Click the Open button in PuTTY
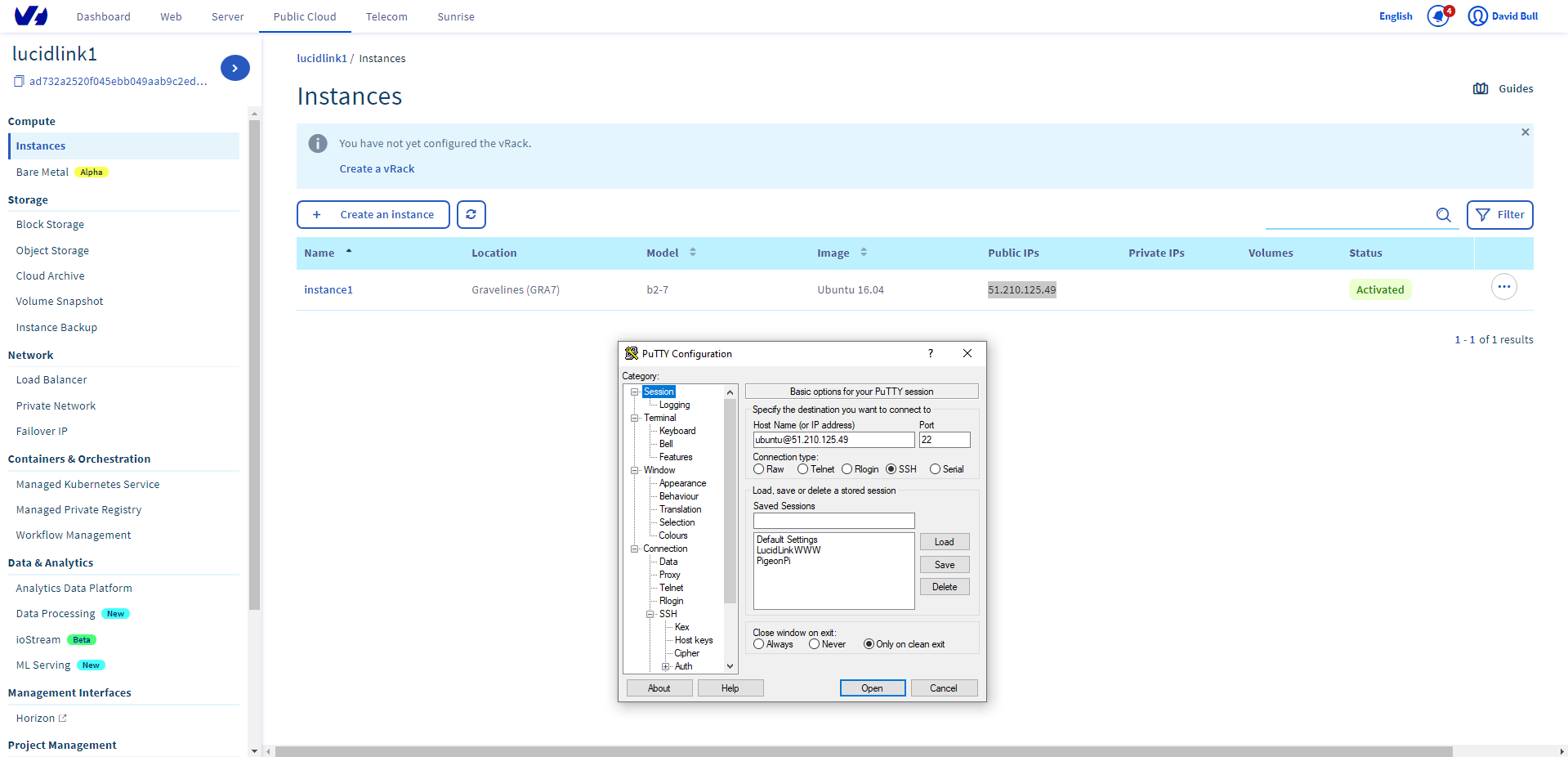 coord(872,688)
